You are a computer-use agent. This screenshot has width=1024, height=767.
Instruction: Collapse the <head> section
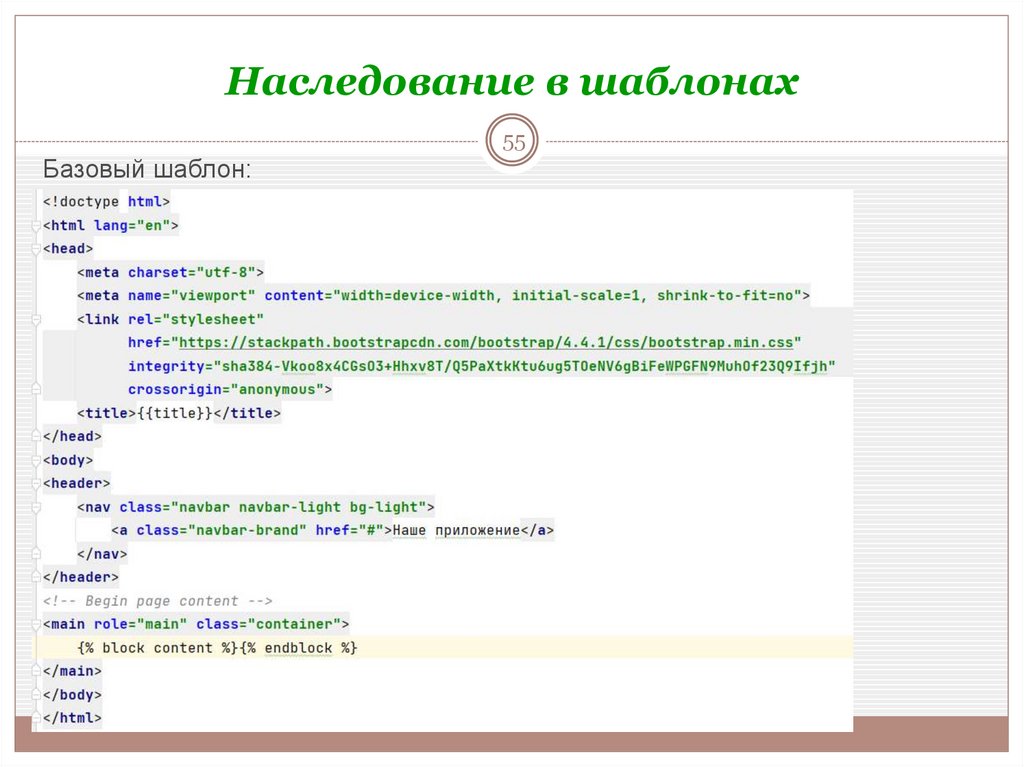(37, 248)
